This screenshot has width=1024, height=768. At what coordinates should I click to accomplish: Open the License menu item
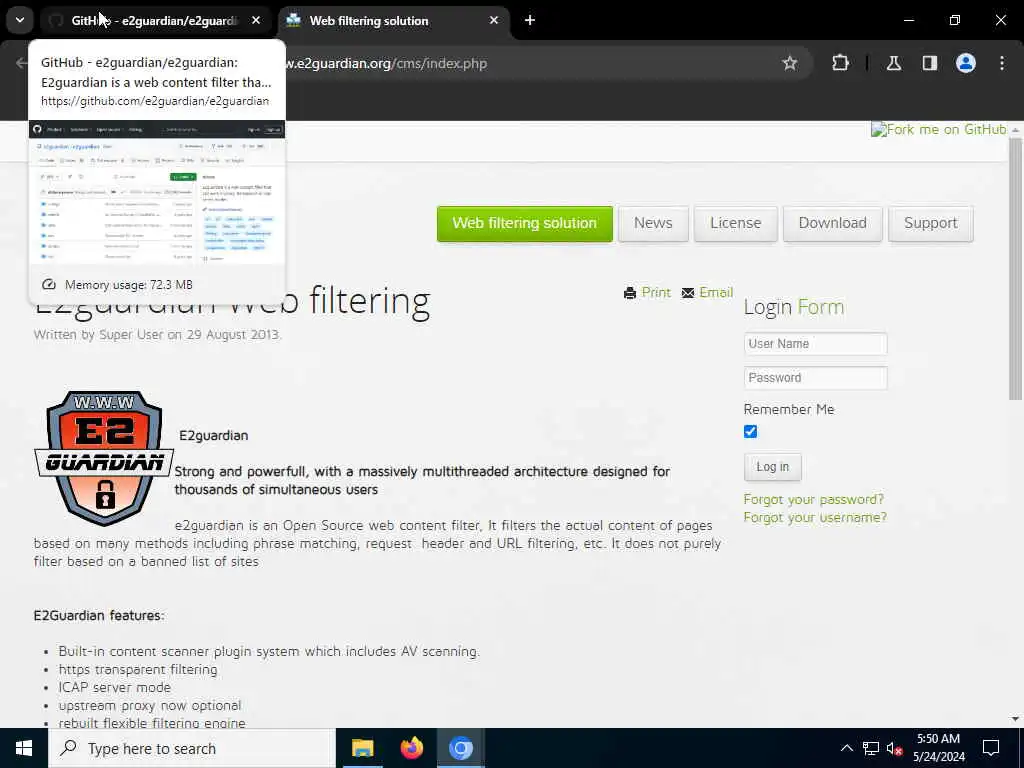[x=735, y=223]
